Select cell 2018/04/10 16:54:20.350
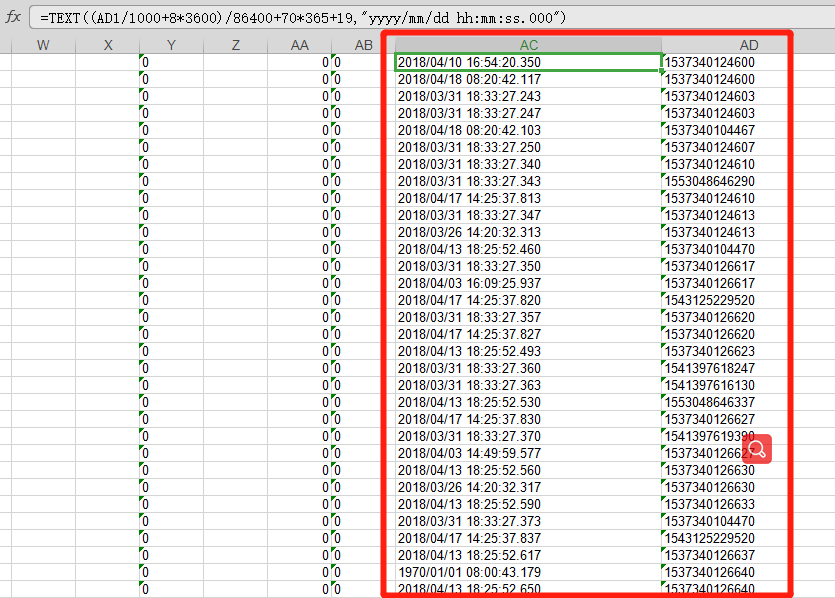835x598 pixels. (528, 62)
